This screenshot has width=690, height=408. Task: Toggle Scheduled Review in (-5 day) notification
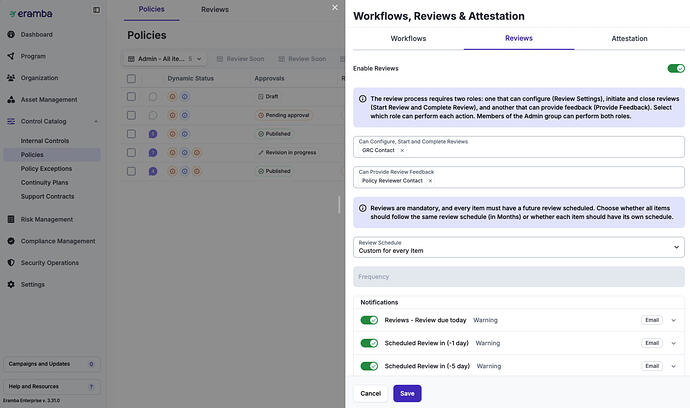(x=369, y=366)
